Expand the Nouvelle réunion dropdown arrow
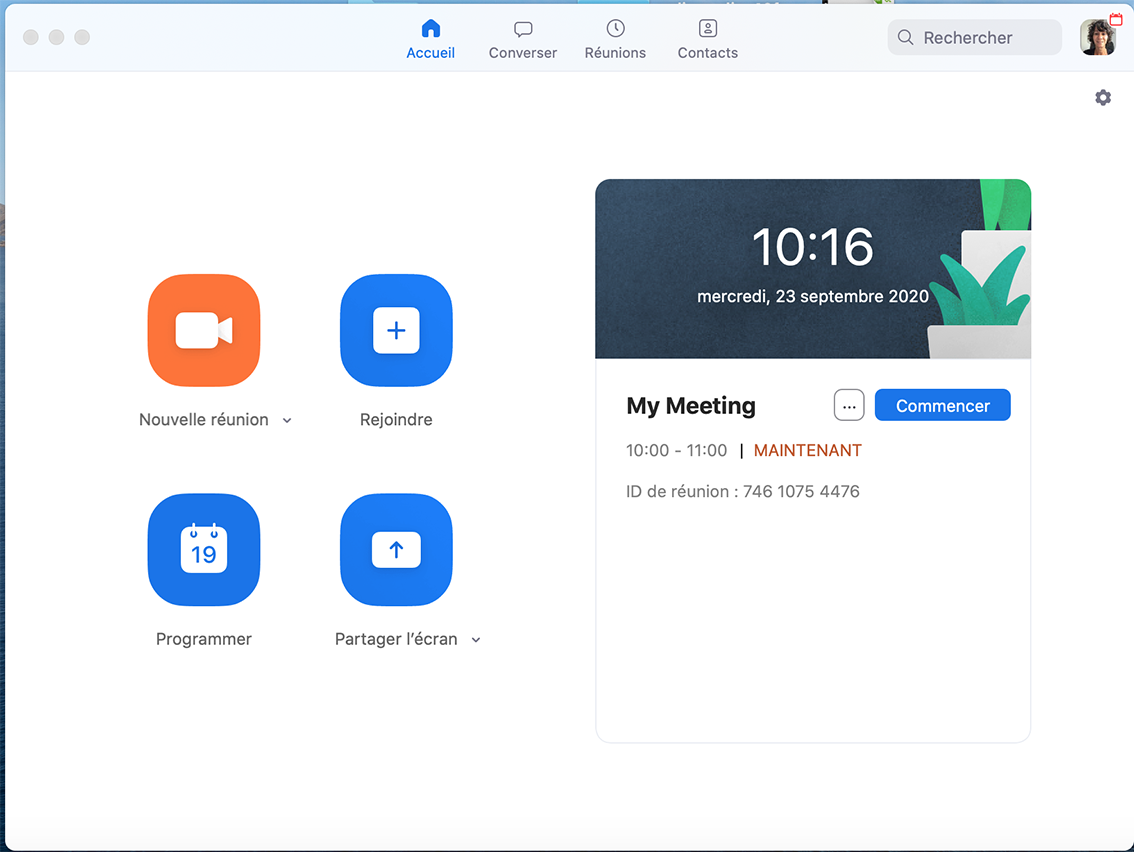 287,421
